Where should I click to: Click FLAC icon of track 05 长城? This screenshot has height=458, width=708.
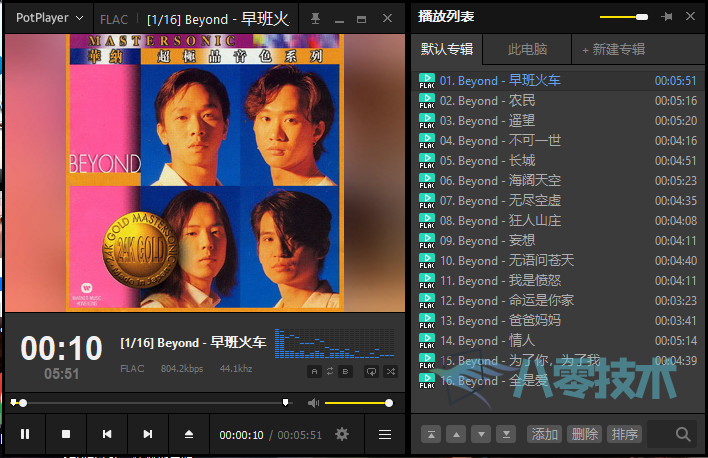tap(427, 161)
